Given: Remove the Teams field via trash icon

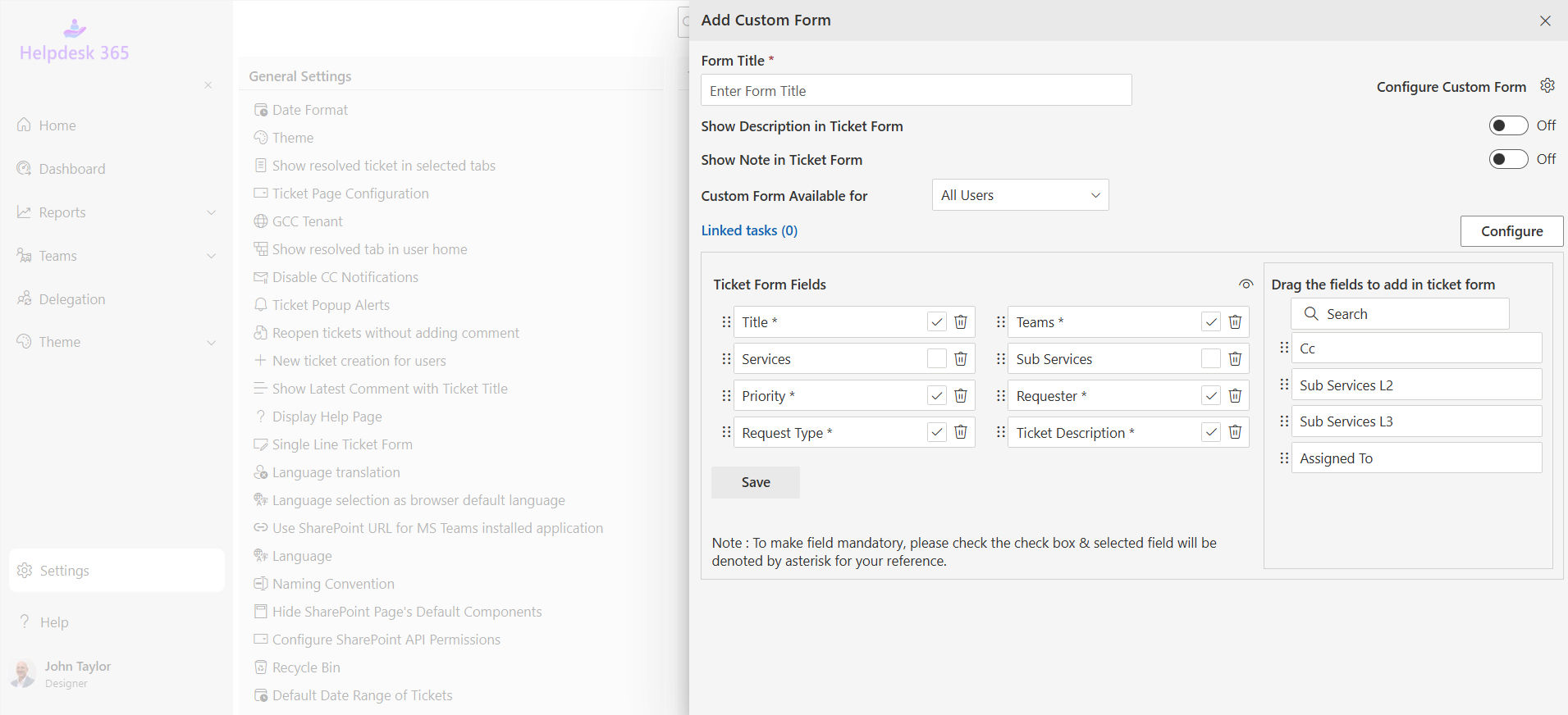Looking at the screenshot, I should click(x=1235, y=322).
